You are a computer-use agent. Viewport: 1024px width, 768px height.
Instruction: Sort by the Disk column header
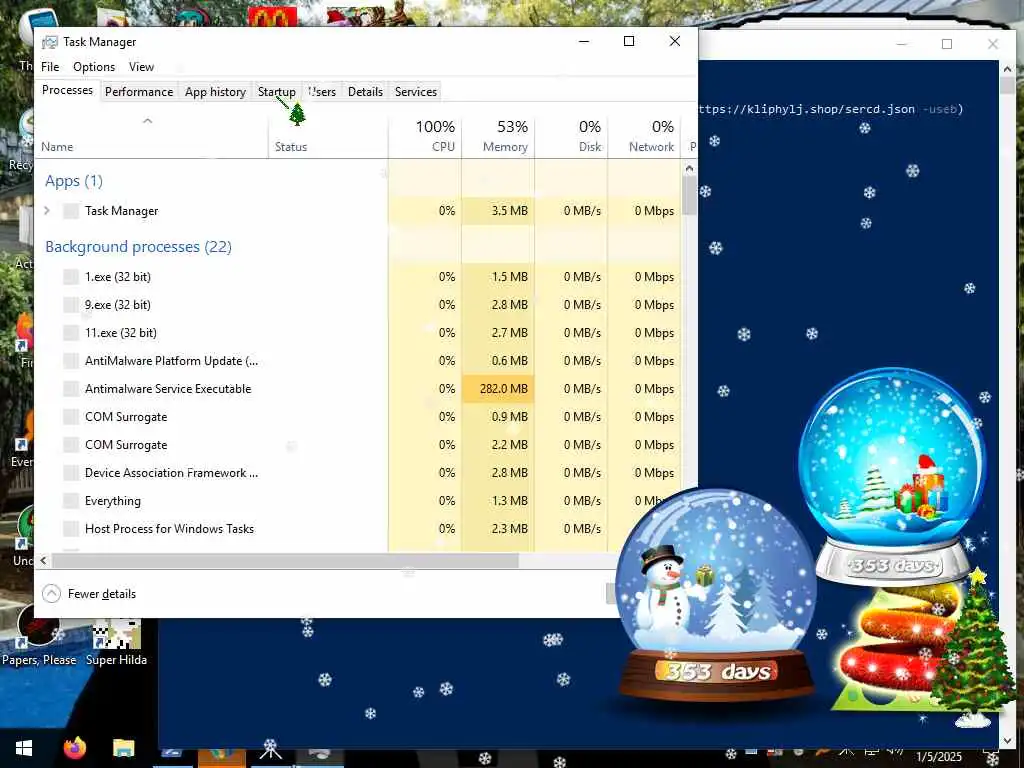point(571,136)
